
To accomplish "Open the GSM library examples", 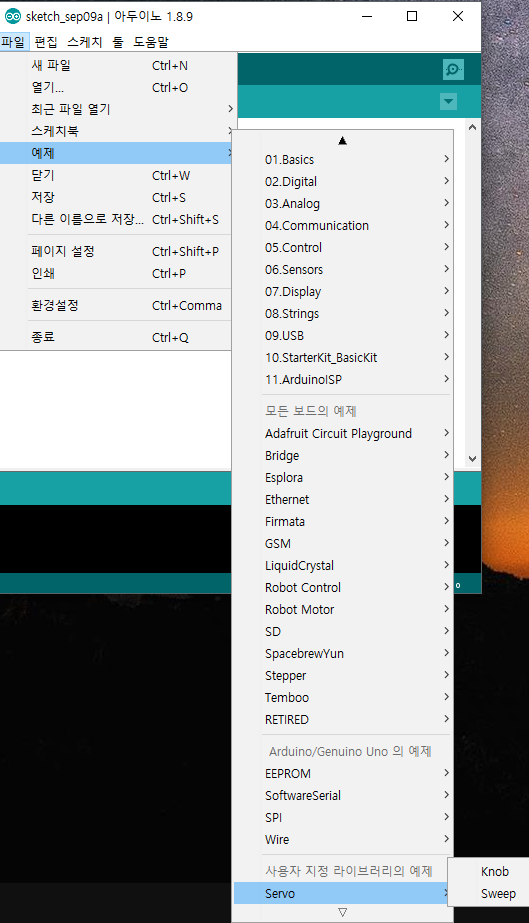I will click(343, 543).
